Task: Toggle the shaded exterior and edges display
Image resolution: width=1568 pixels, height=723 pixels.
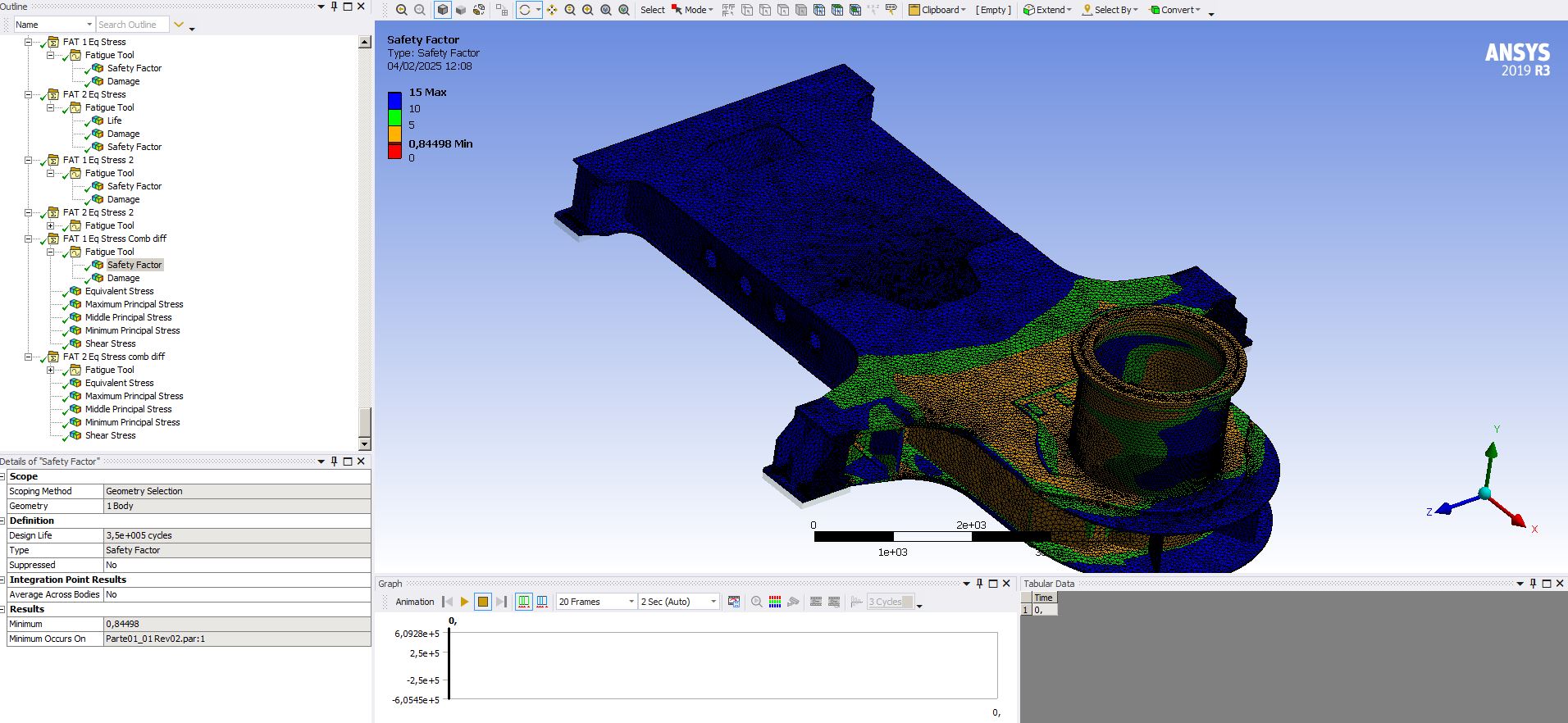Action: (443, 10)
